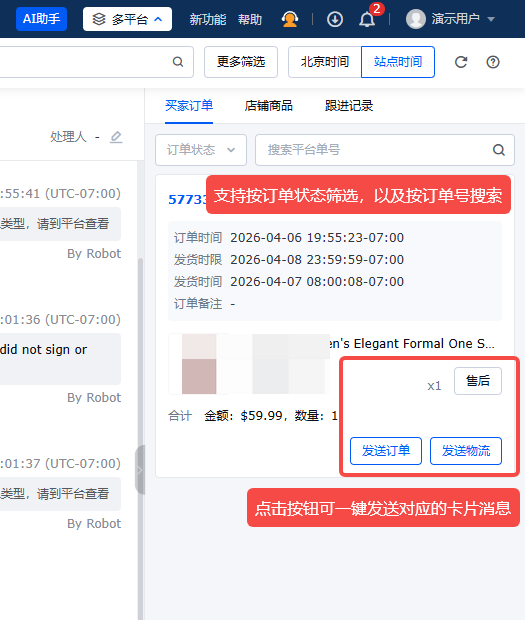Screen dimensions: 525x620
Task: Click the 订单备注 label
Action: [198, 304]
